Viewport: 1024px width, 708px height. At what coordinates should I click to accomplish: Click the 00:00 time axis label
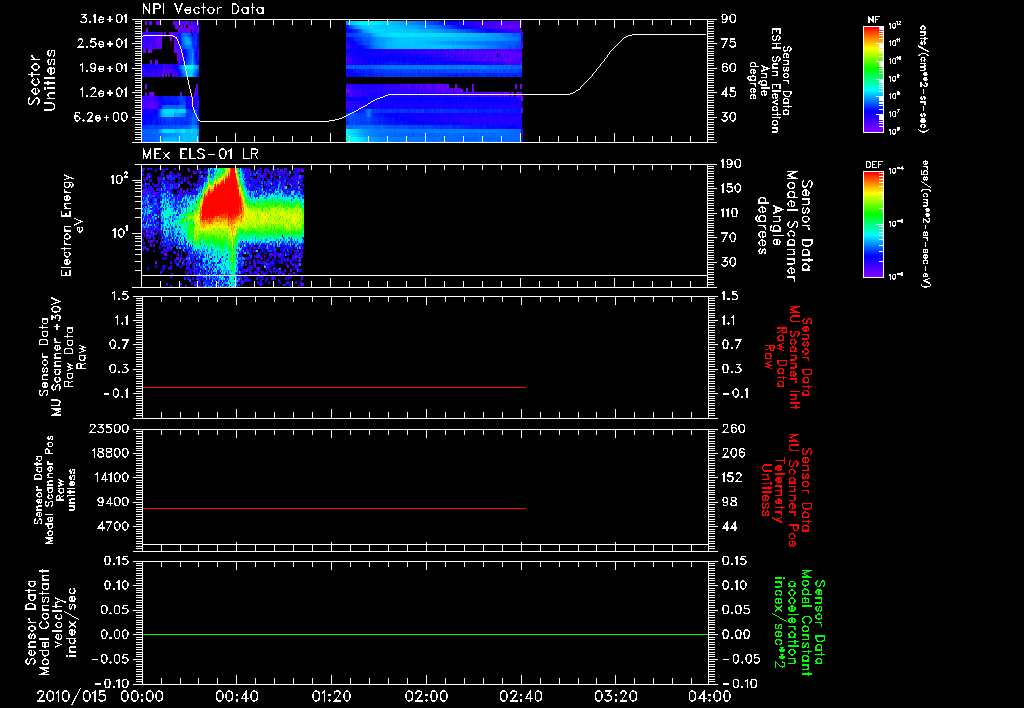coord(142,696)
